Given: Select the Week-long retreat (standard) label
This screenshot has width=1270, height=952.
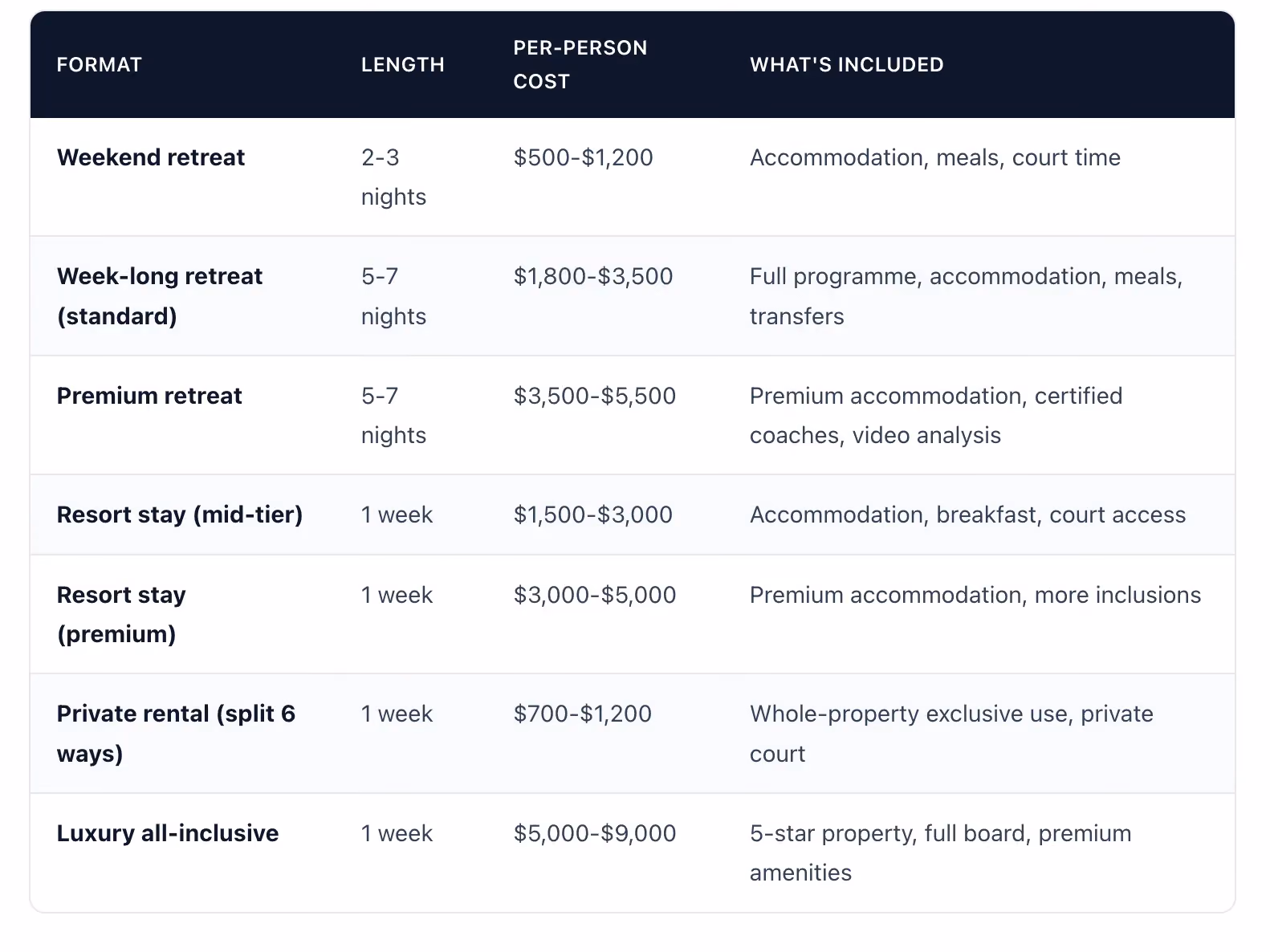Looking at the screenshot, I should click(x=160, y=296).
